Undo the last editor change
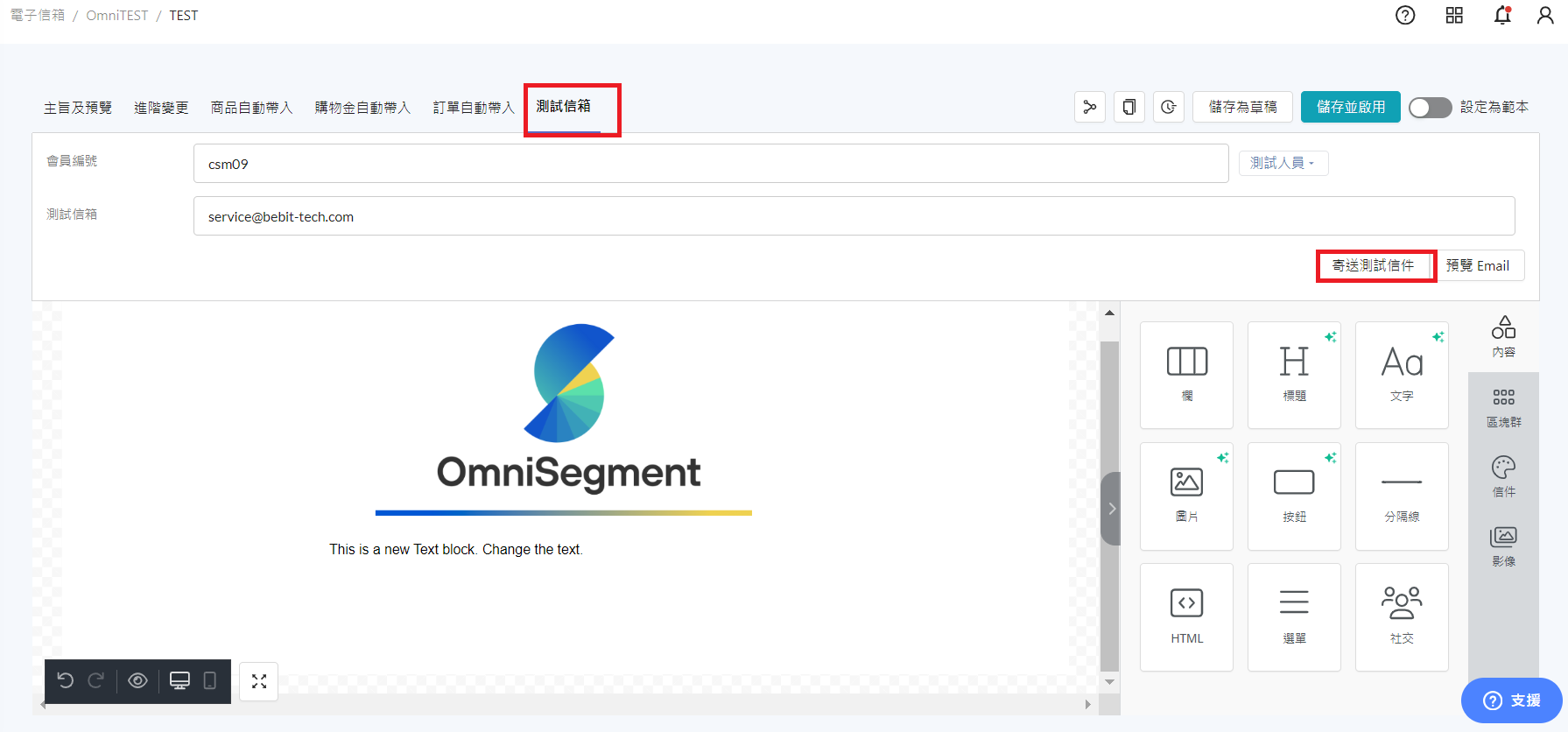Viewport: 1568px width, 732px height. coord(66,680)
